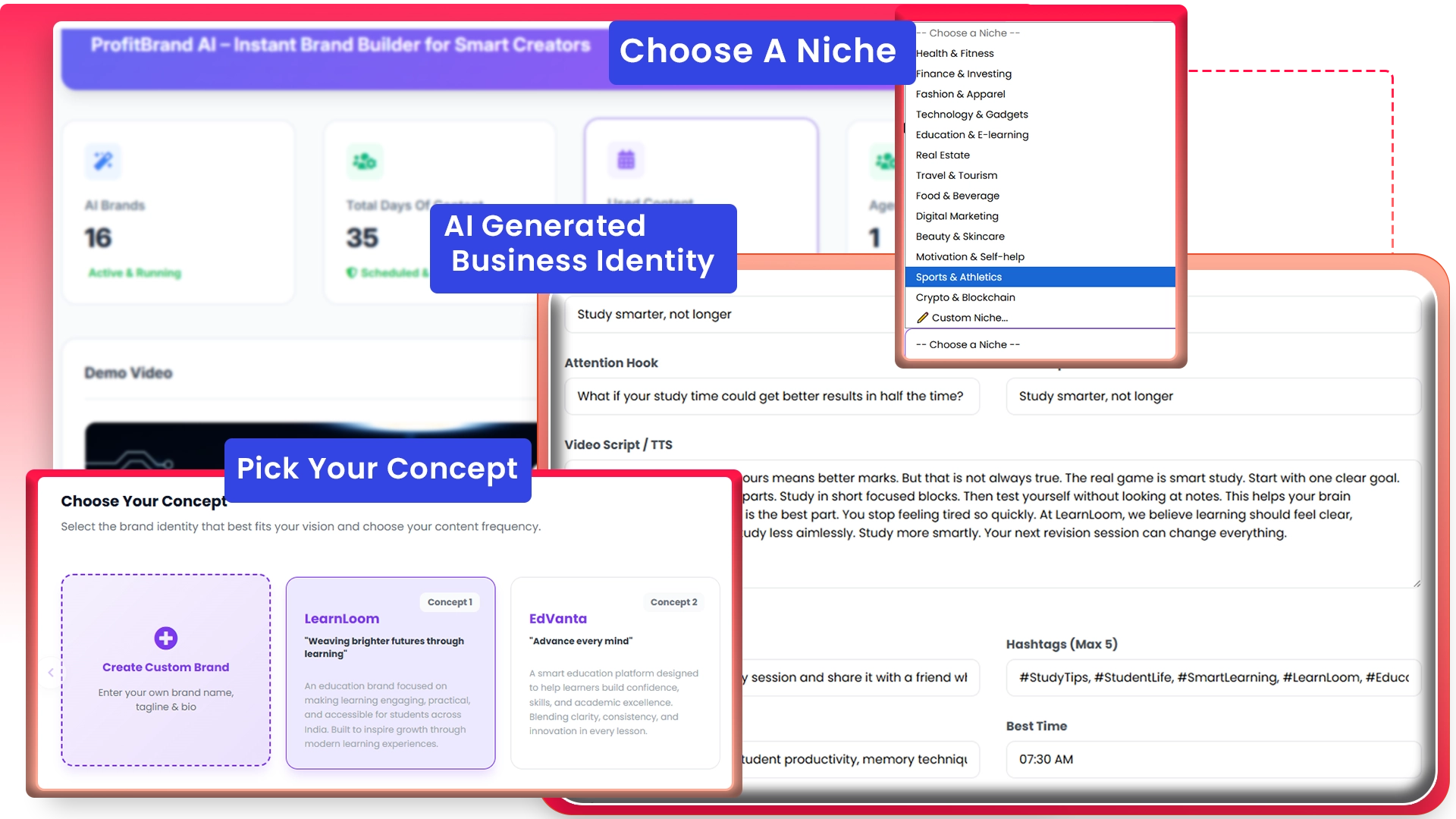
Task: Click the plus icon in Create Custom Brand
Action: point(166,638)
